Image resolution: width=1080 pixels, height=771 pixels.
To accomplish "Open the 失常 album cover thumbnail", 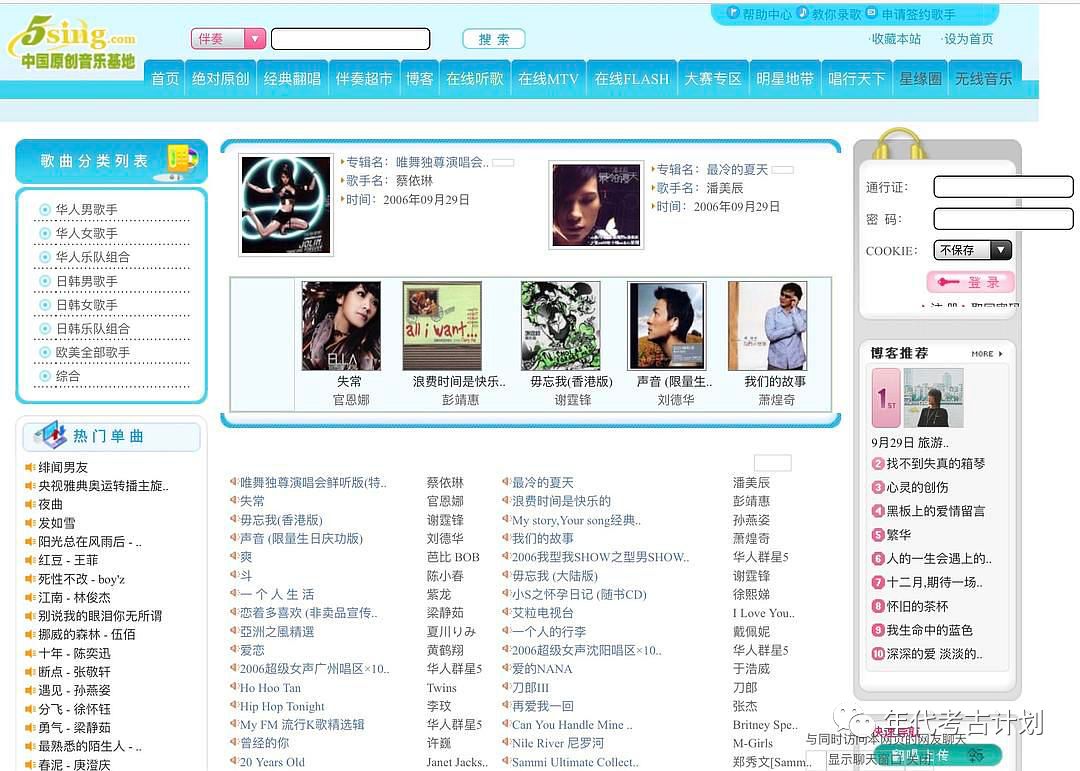I will [x=341, y=326].
